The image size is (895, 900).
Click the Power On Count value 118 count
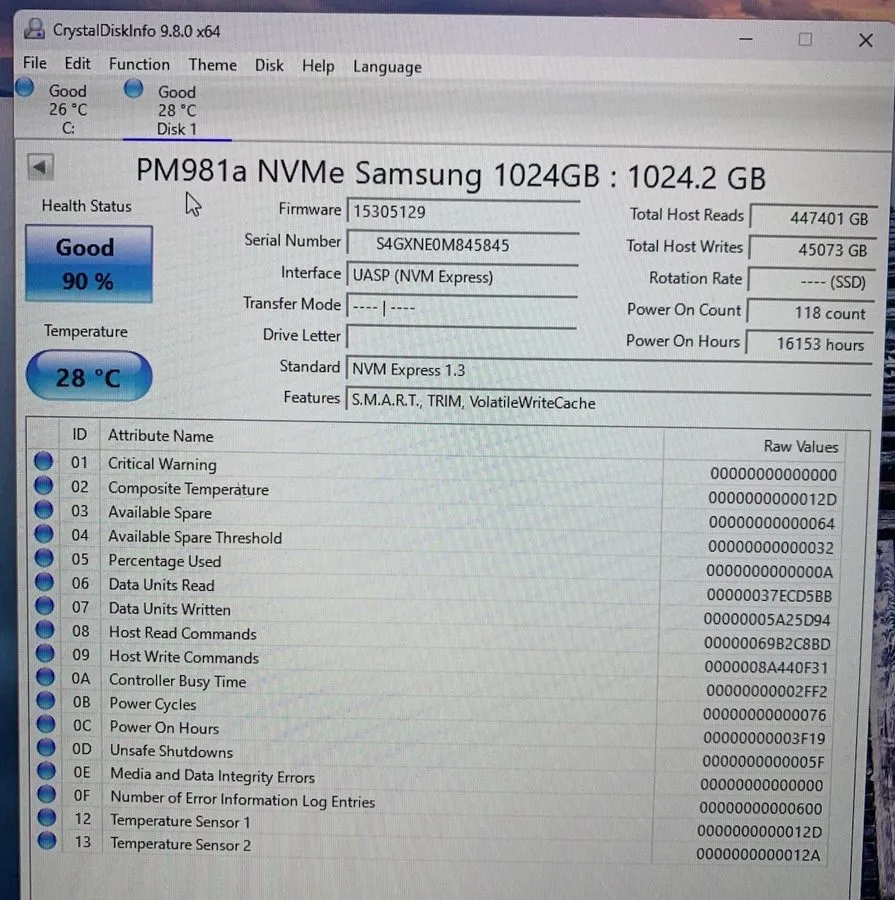point(809,313)
